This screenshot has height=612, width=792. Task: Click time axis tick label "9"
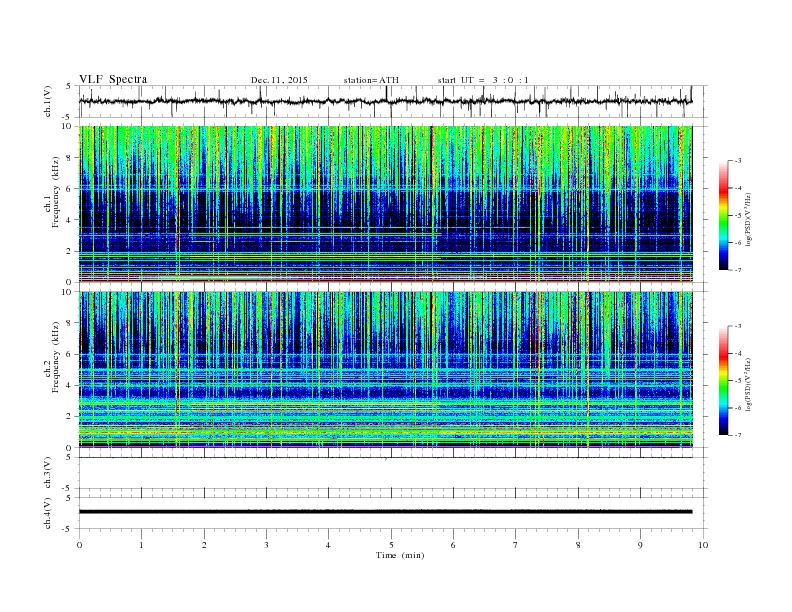pos(640,545)
